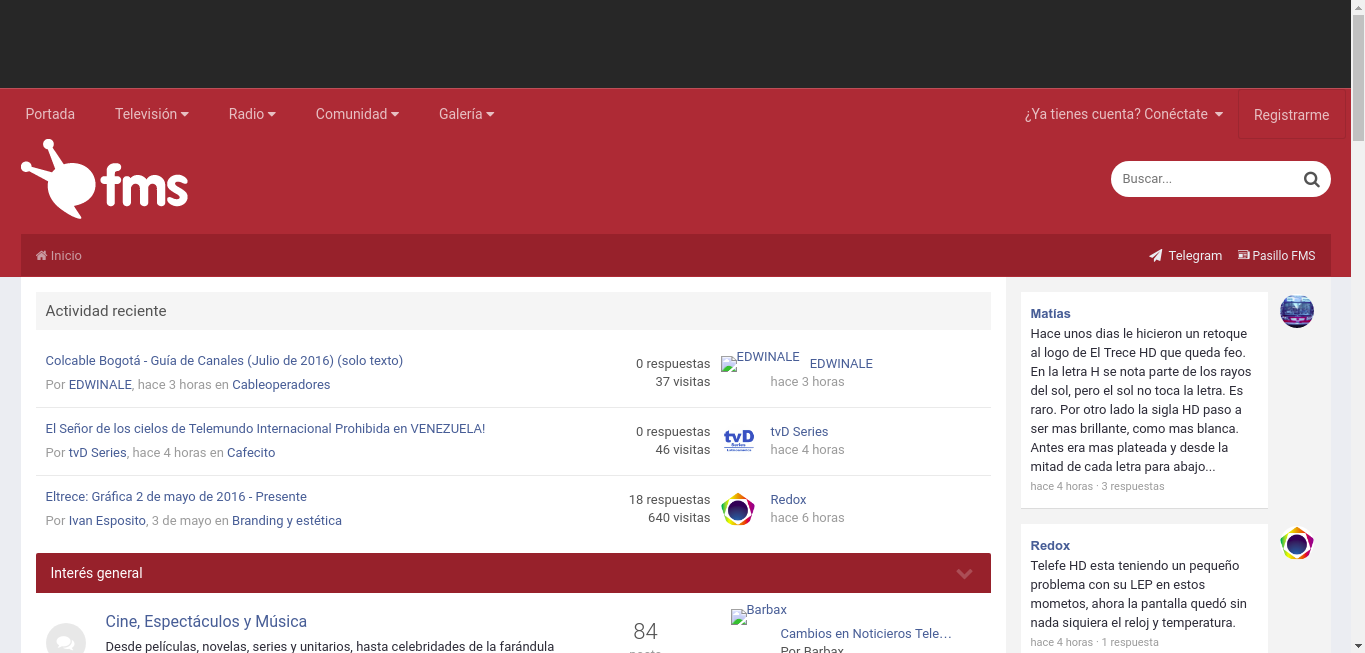Screen dimensions: 1365x653
Task: Open EDWINALE last poster link
Action: point(841,364)
